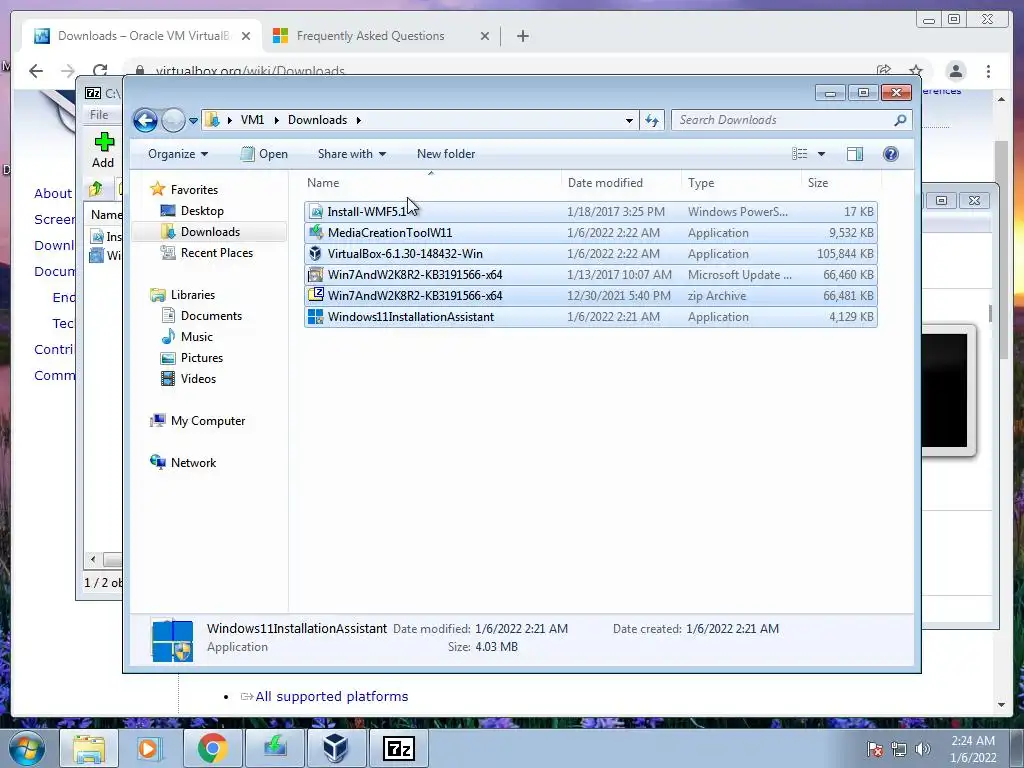This screenshot has width=1024, height=768.
Task: Click the search magnifier icon
Action: coord(900,120)
